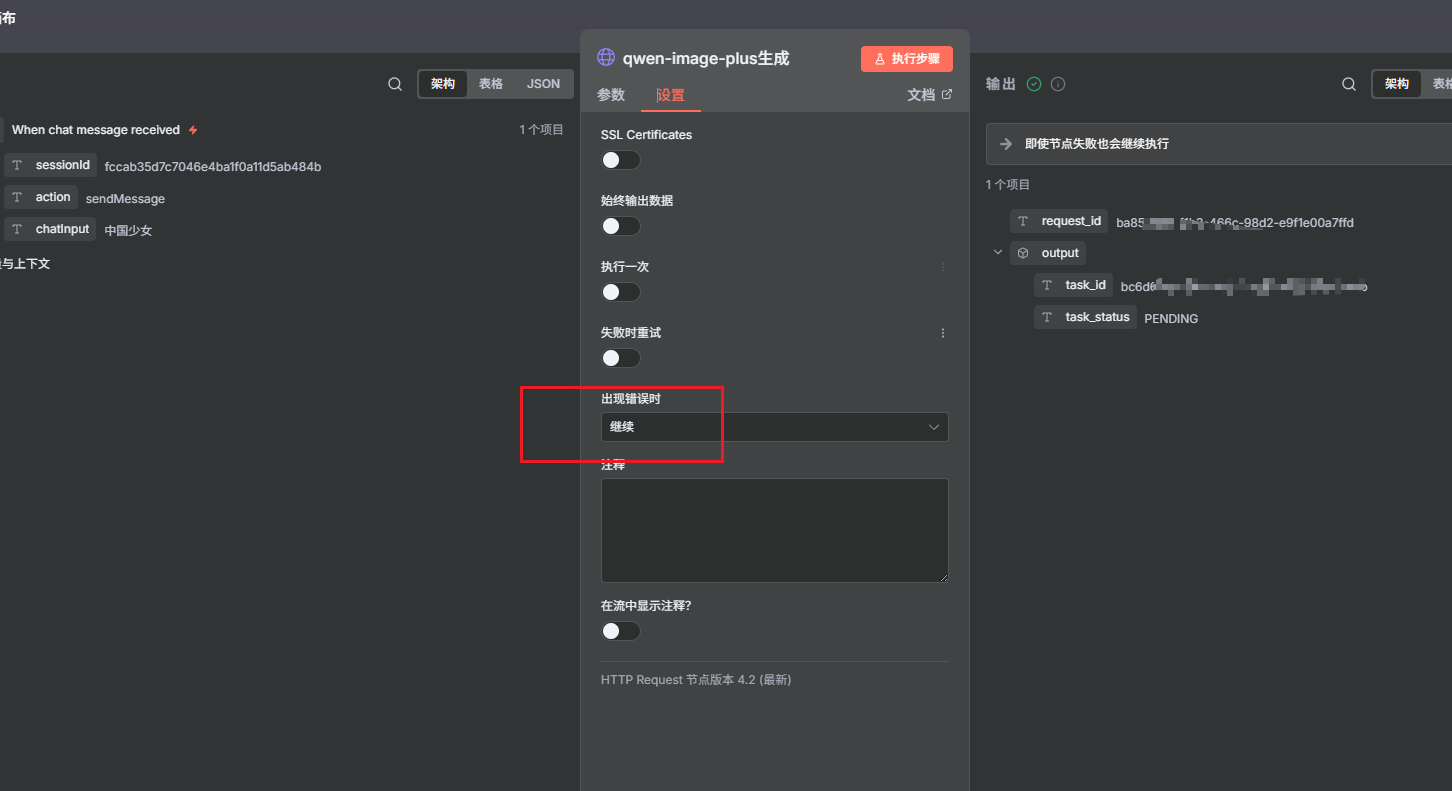This screenshot has height=791, width=1452.
Task: Turn on the 执行一次 switch
Action: point(620,292)
